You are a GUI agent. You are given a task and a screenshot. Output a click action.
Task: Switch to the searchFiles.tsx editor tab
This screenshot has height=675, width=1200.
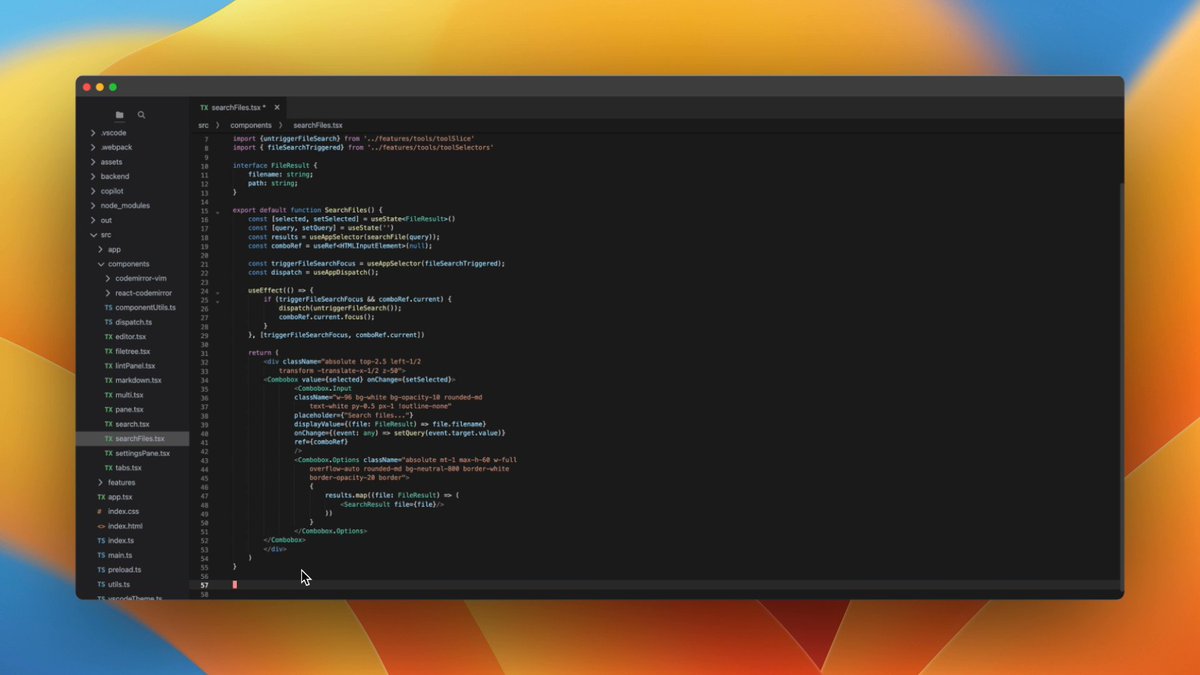[x=239, y=107]
